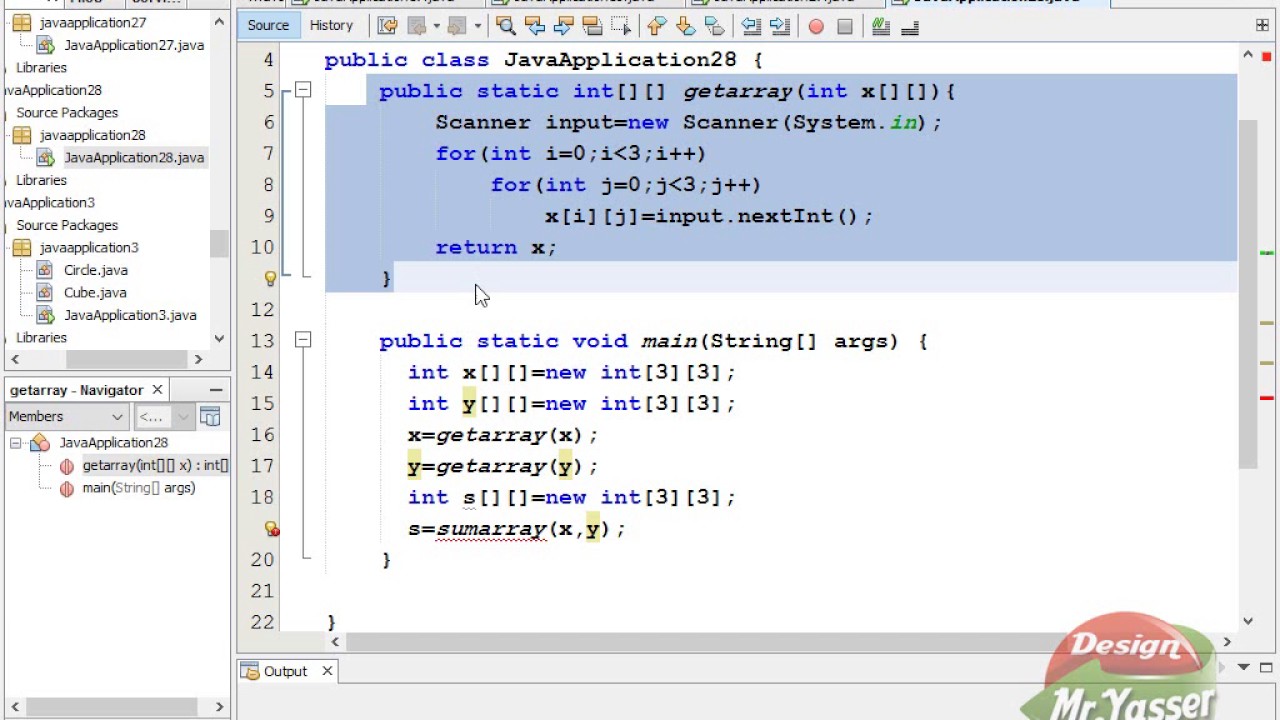Collapse the main method fold on line 13
This screenshot has width=1280, height=720.
click(303, 340)
